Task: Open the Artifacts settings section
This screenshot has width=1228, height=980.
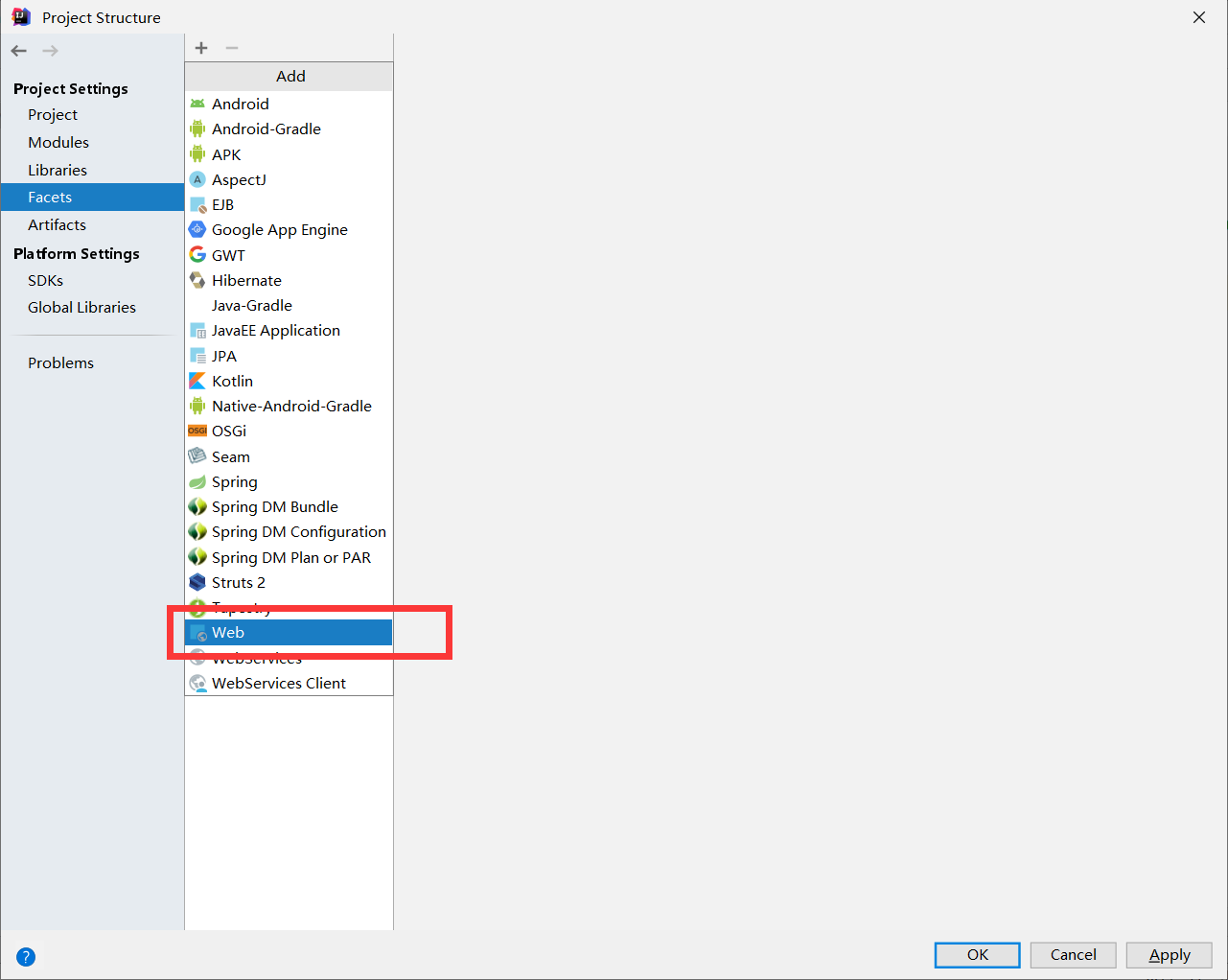Action: 57,224
